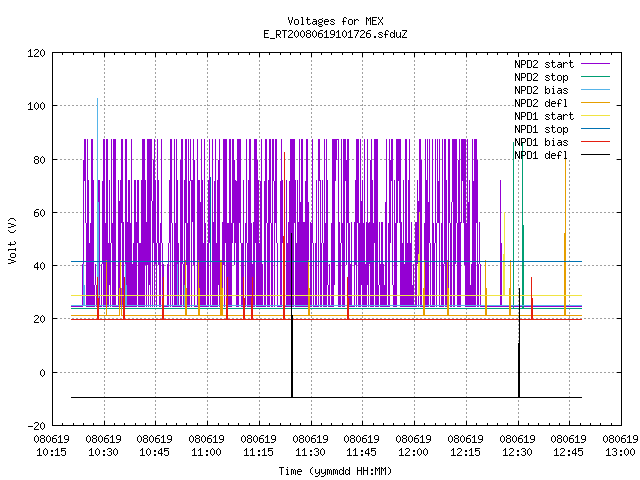Select the 'NPD2 stop' legend entry

(541, 77)
